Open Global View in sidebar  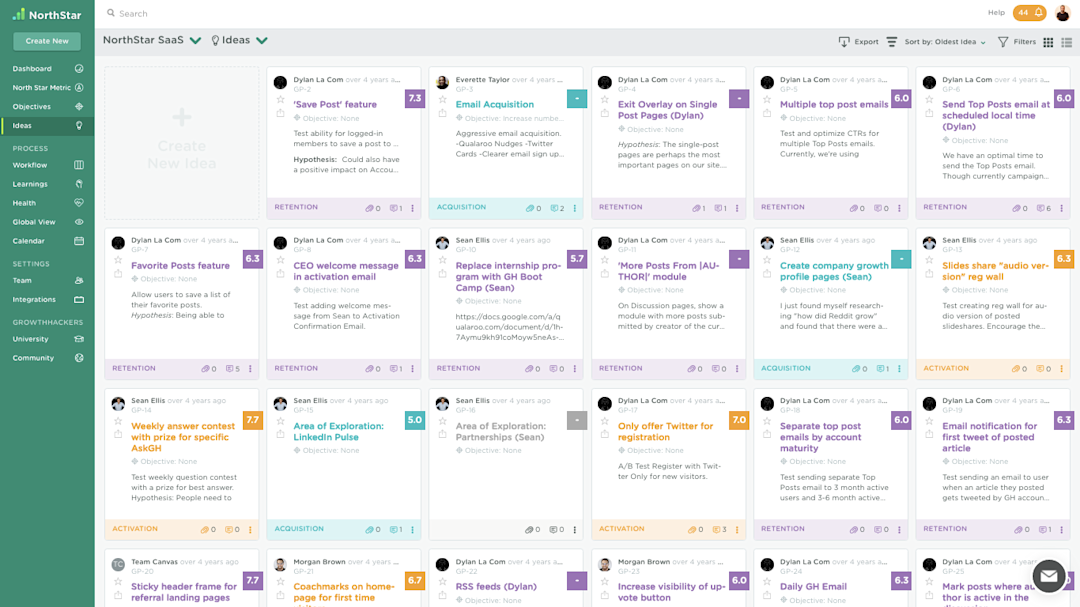pos(47,222)
